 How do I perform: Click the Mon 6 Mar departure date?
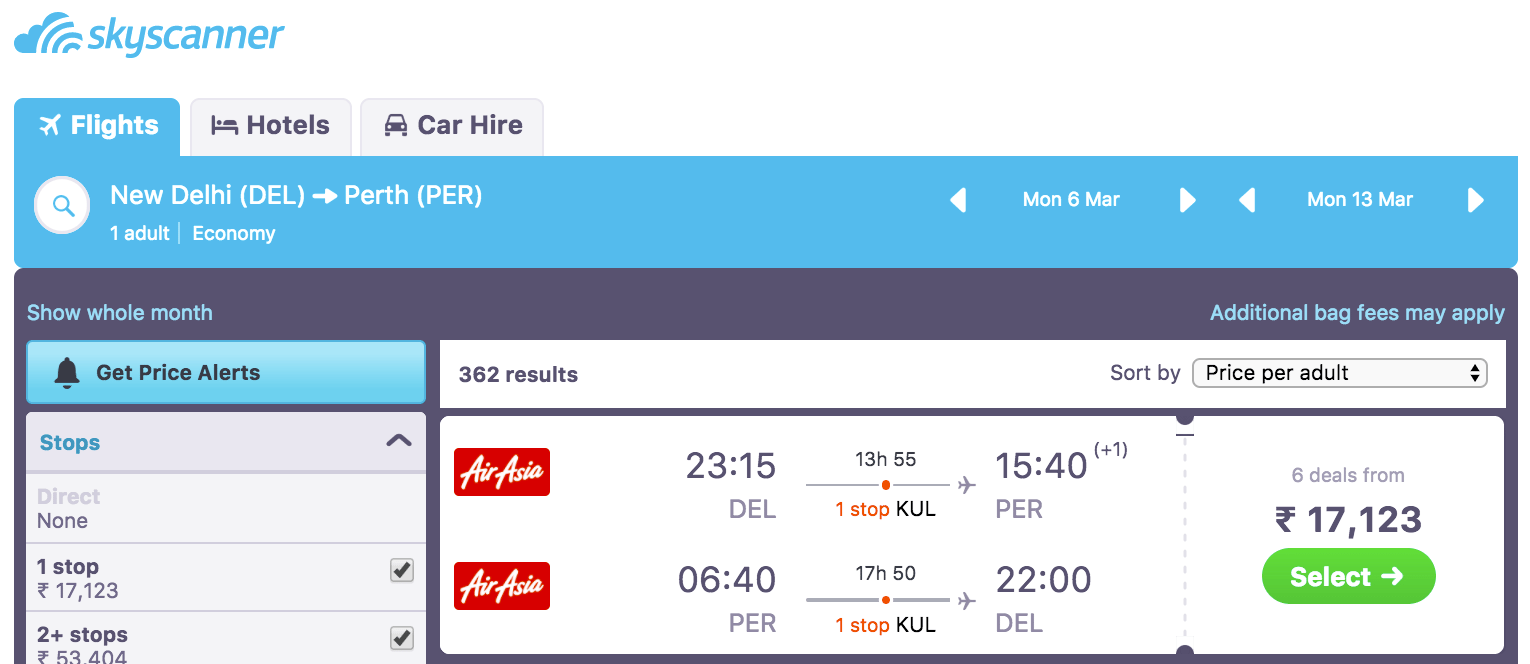(1071, 200)
